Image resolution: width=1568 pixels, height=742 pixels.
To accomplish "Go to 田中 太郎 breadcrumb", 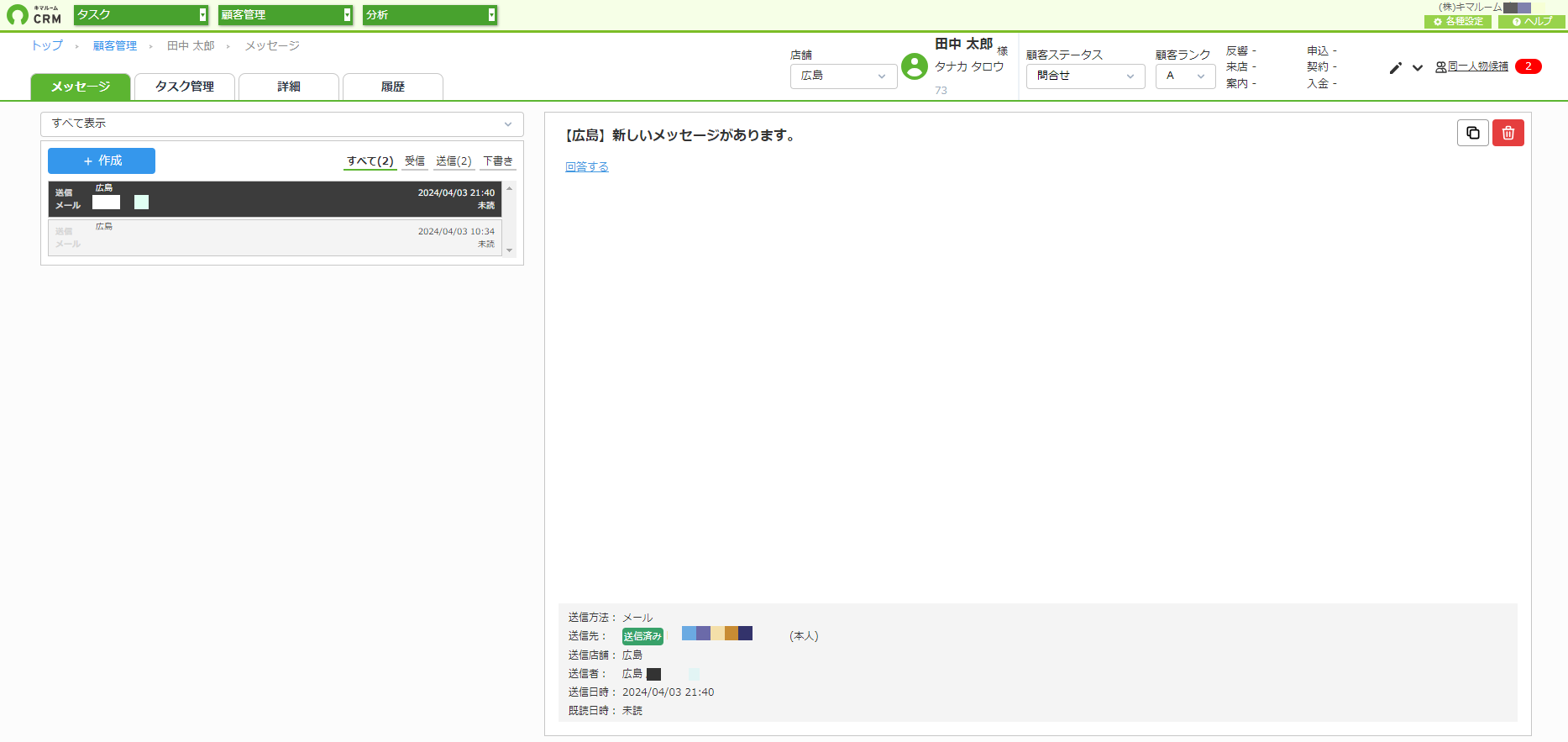I will point(191,46).
